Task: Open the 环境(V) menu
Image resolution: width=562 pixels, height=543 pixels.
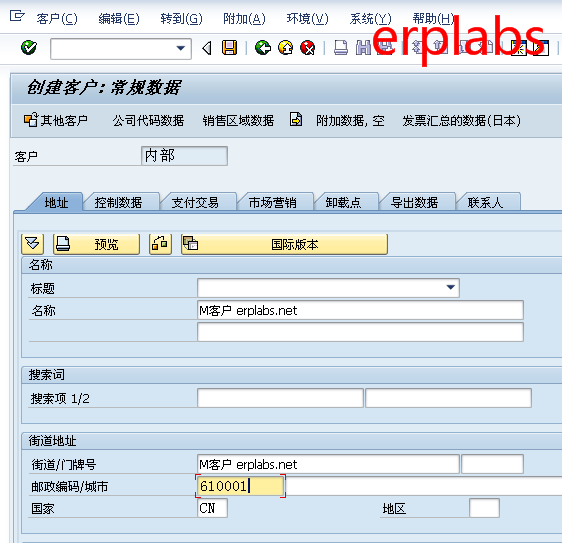Action: 307,19
